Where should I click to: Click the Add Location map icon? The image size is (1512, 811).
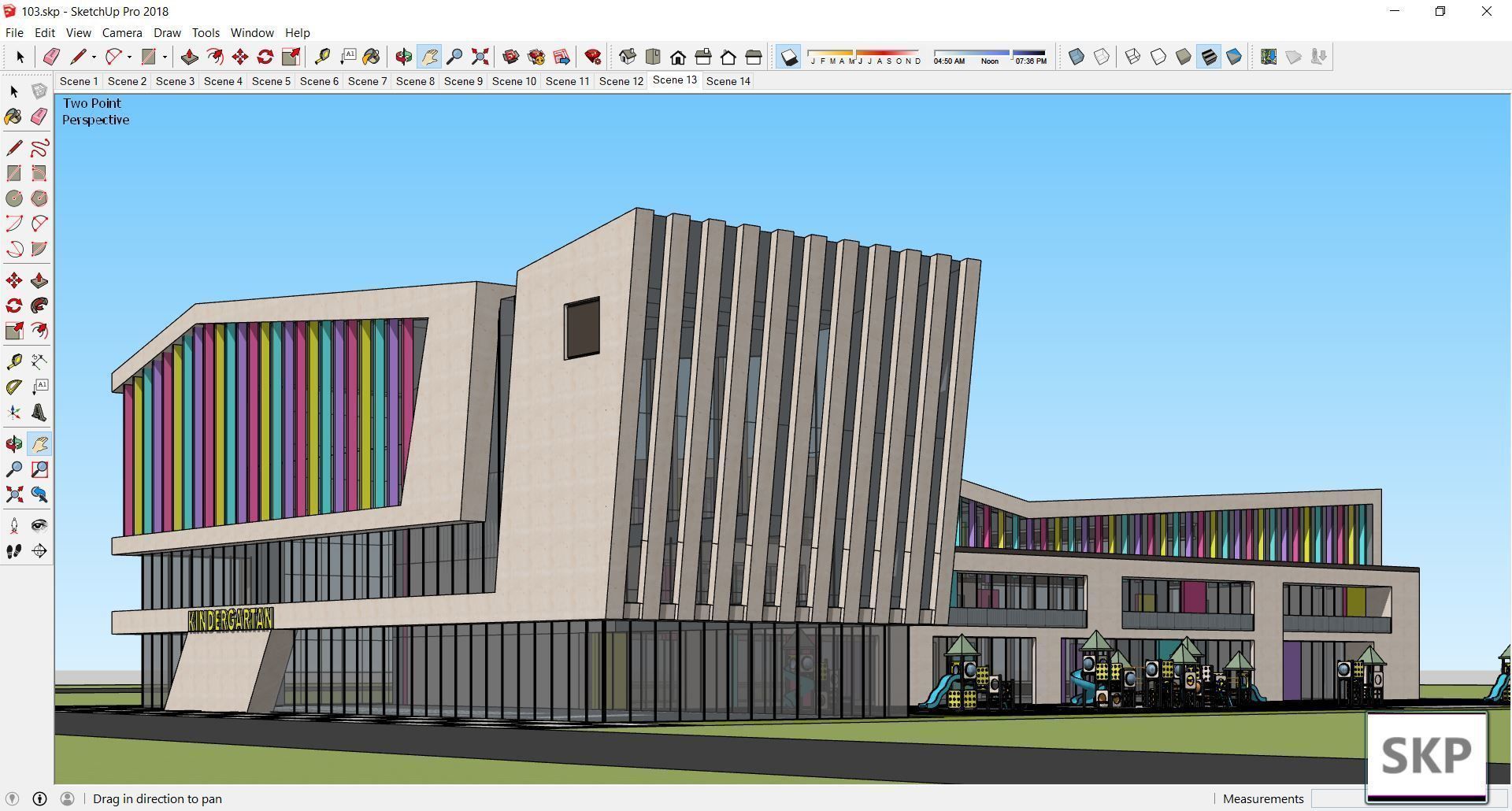(x=1268, y=57)
